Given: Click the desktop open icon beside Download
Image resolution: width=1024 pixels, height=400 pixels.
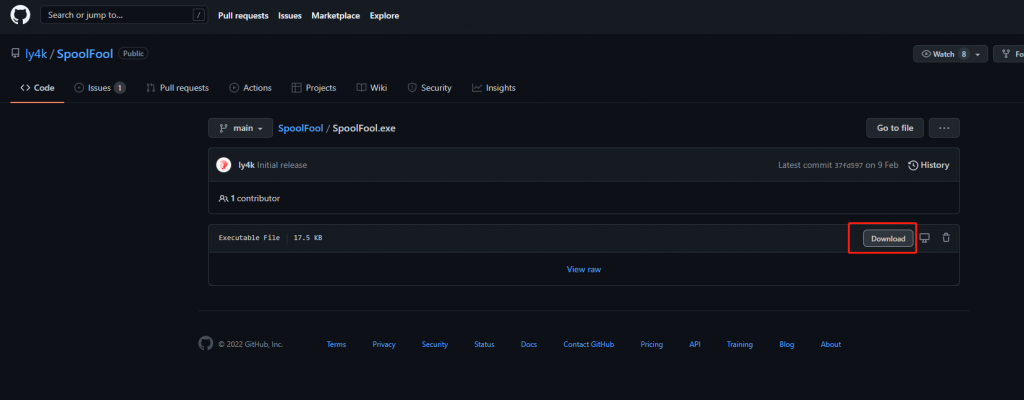Looking at the screenshot, I should coord(925,238).
